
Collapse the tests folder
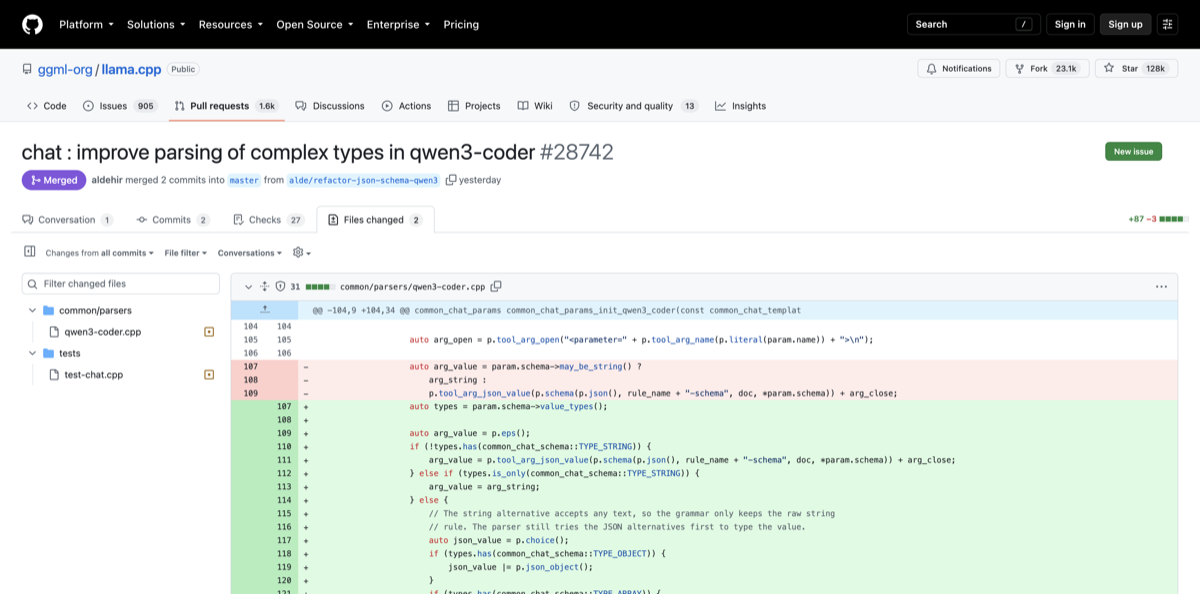(33, 354)
